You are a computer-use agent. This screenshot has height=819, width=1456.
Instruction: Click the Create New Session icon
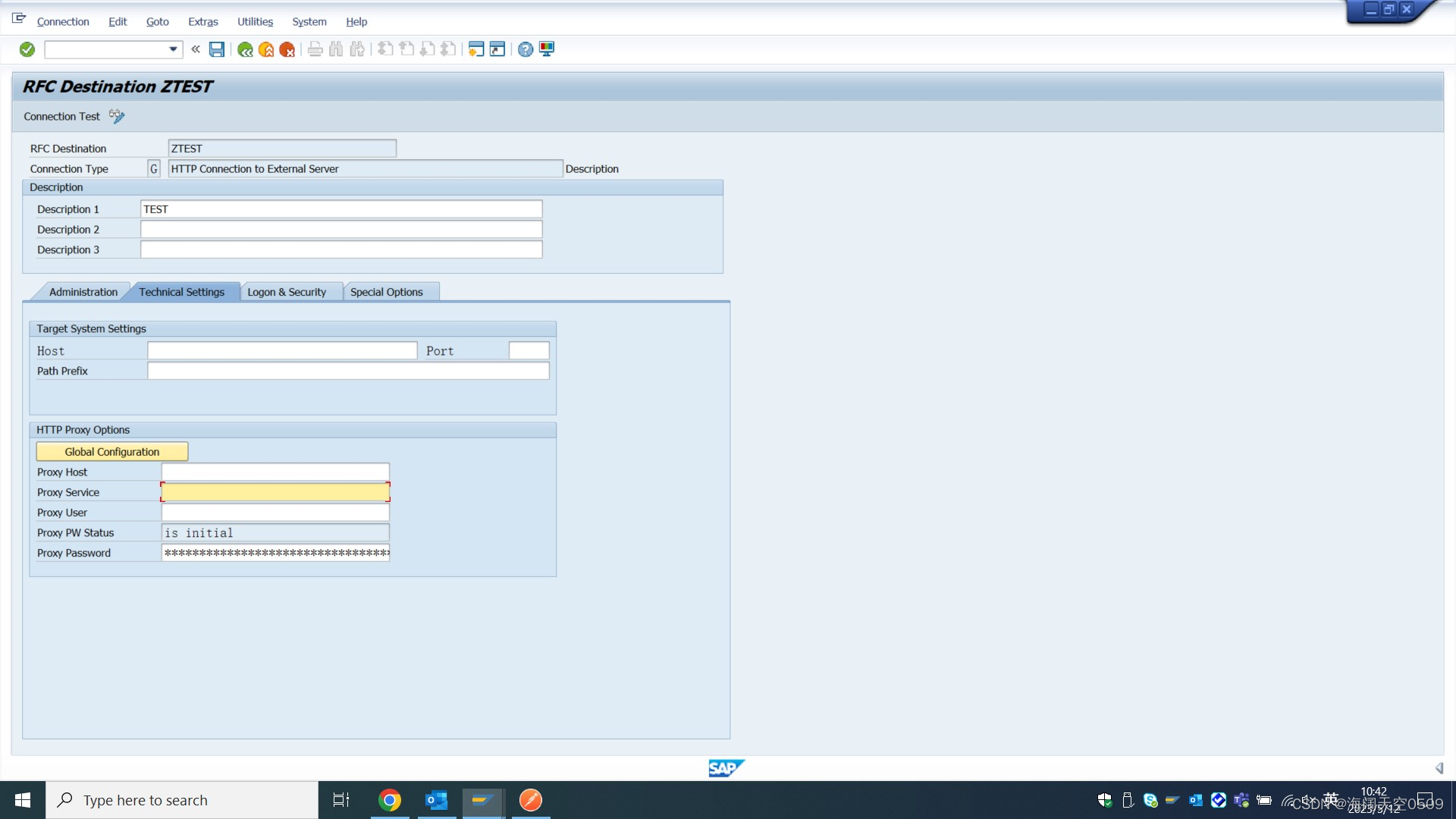475,49
